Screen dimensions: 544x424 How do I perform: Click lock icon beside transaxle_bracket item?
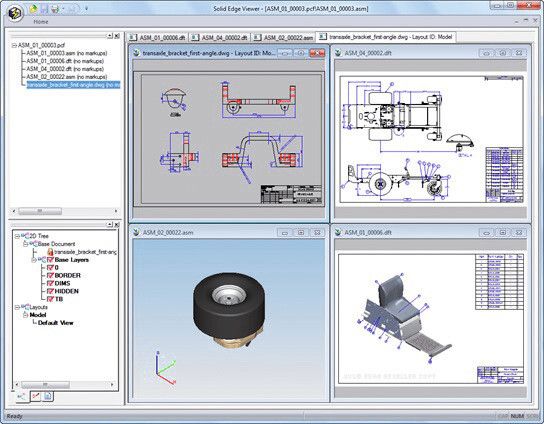[50, 252]
